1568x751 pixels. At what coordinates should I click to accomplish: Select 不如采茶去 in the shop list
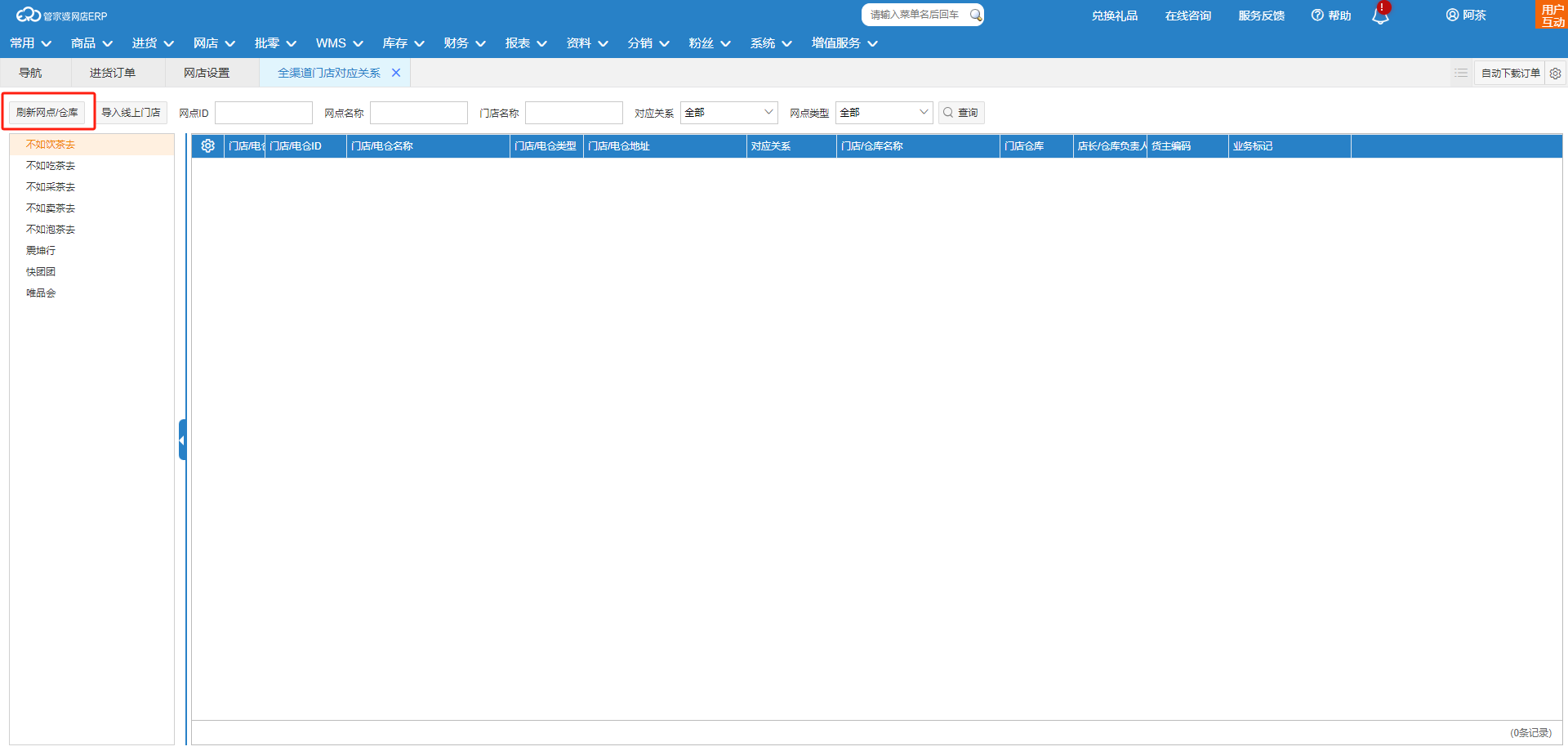click(x=92, y=187)
